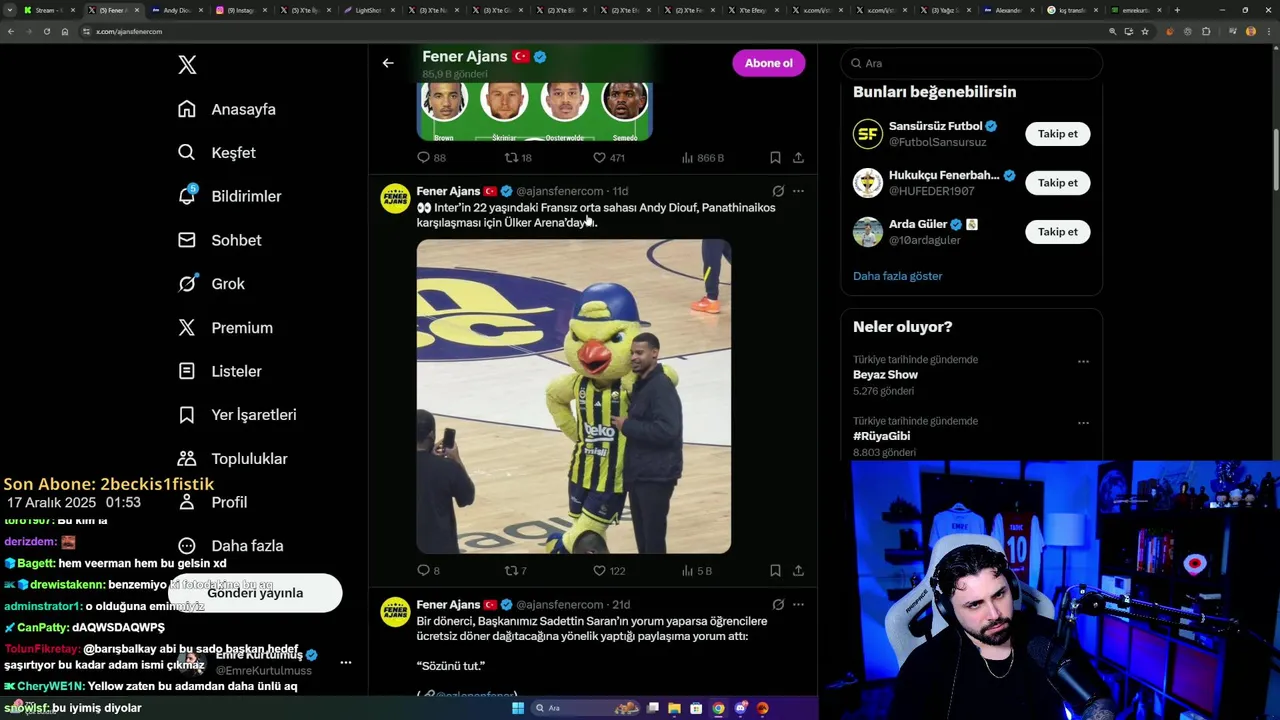Click the Abone ol subscribe button
Screen dimensions: 1280x720
tap(768, 63)
